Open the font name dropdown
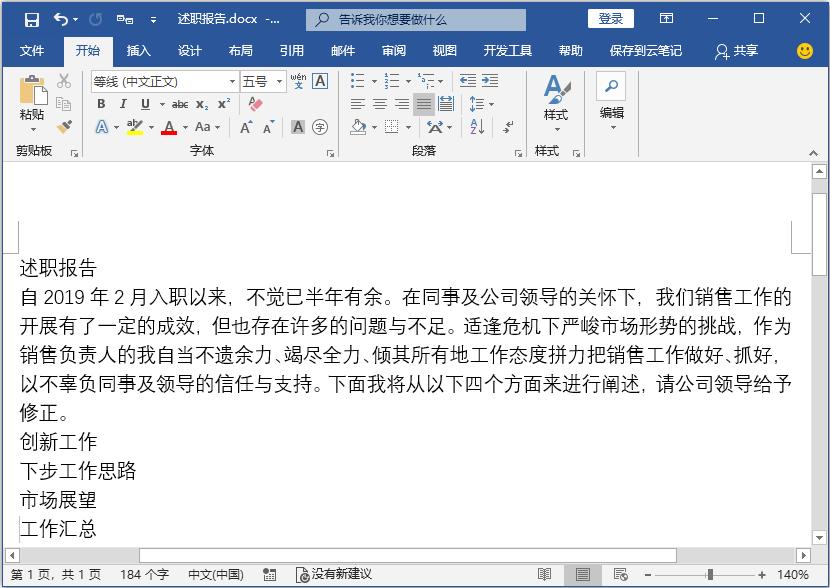Screen dimensions: 830x588 pos(232,81)
